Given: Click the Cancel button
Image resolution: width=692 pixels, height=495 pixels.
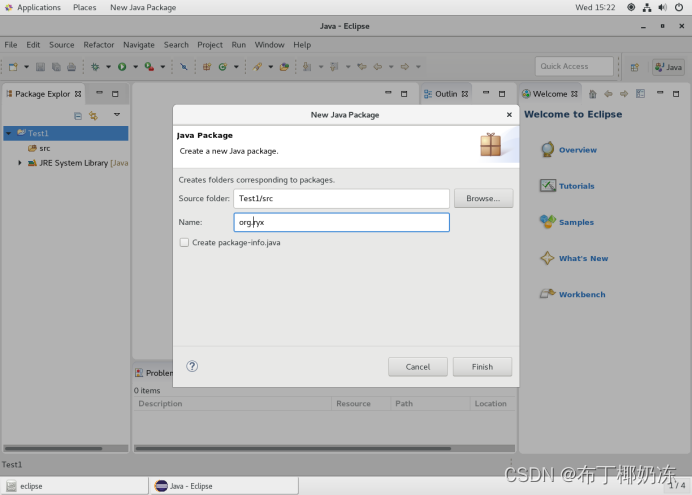Looking at the screenshot, I should coord(418,367).
